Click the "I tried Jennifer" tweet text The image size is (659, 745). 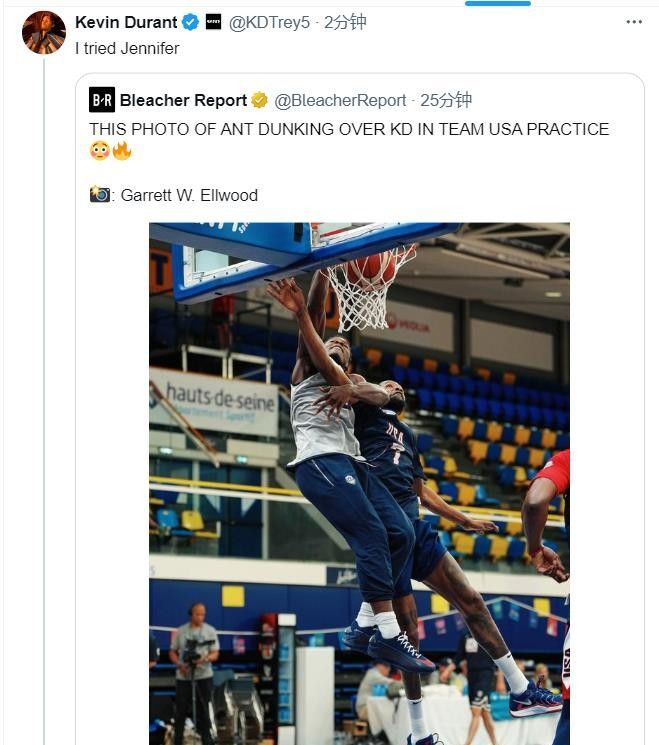pyautogui.click(x=128, y=48)
